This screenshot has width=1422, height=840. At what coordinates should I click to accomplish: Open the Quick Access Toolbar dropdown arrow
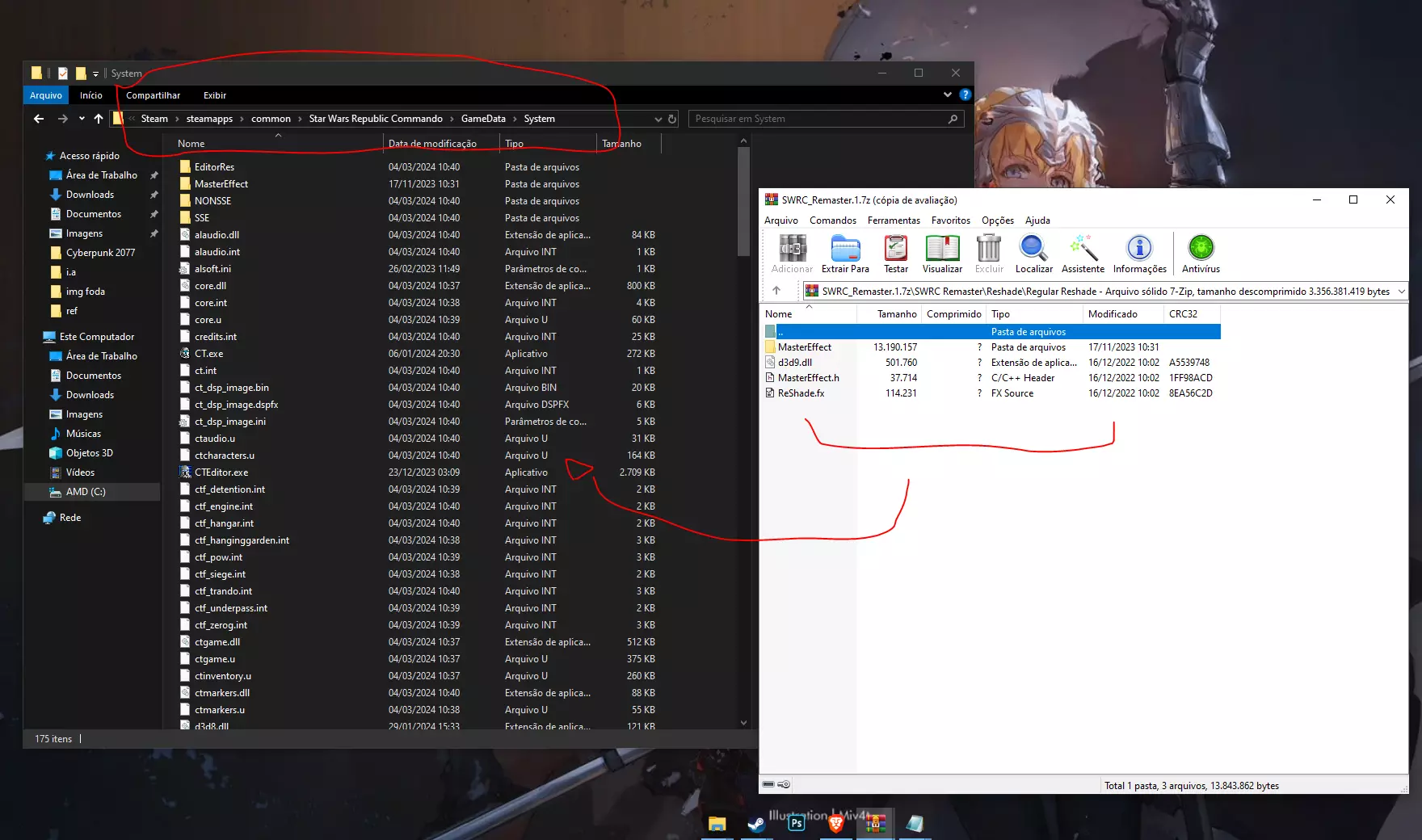coord(95,73)
